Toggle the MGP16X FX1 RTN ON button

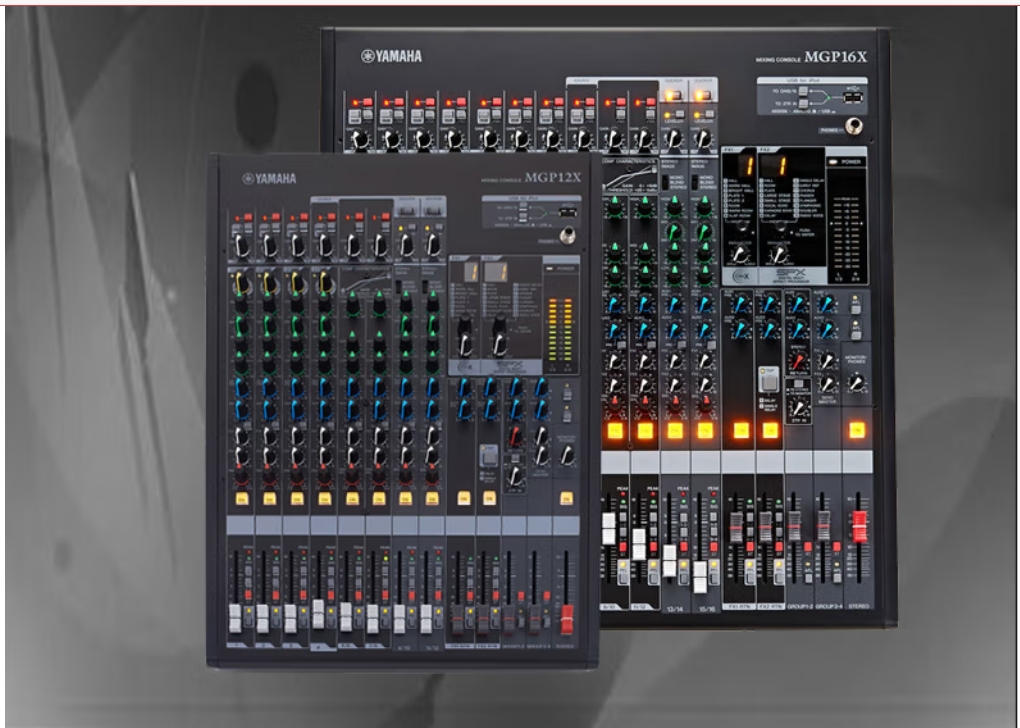(740, 430)
